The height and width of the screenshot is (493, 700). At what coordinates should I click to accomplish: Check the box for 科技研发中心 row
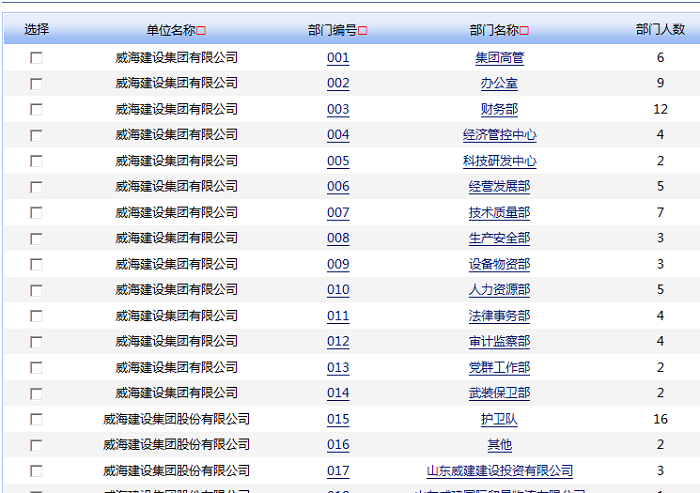[36, 161]
